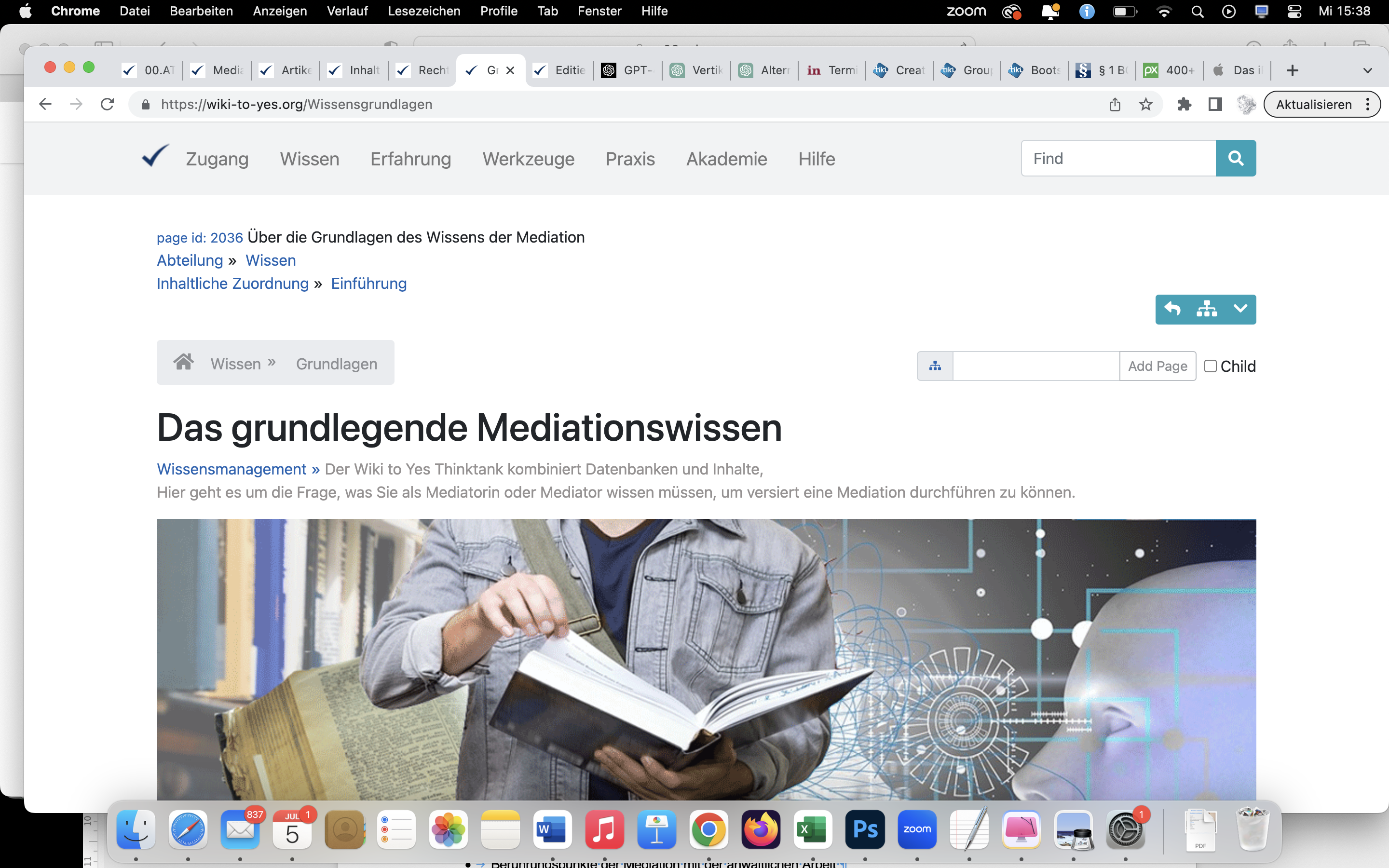This screenshot has width=1389, height=868.
Task: Open the Werkzeuge navigation menu
Action: click(528, 159)
